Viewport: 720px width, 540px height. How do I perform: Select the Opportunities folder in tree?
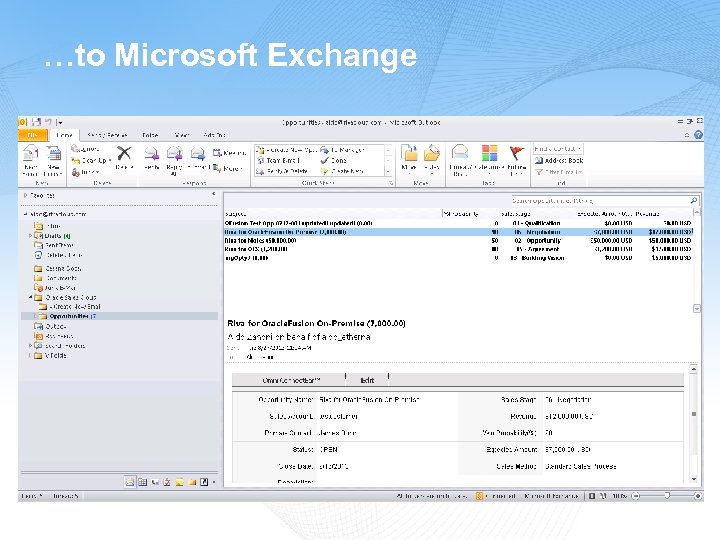(x=119, y=316)
